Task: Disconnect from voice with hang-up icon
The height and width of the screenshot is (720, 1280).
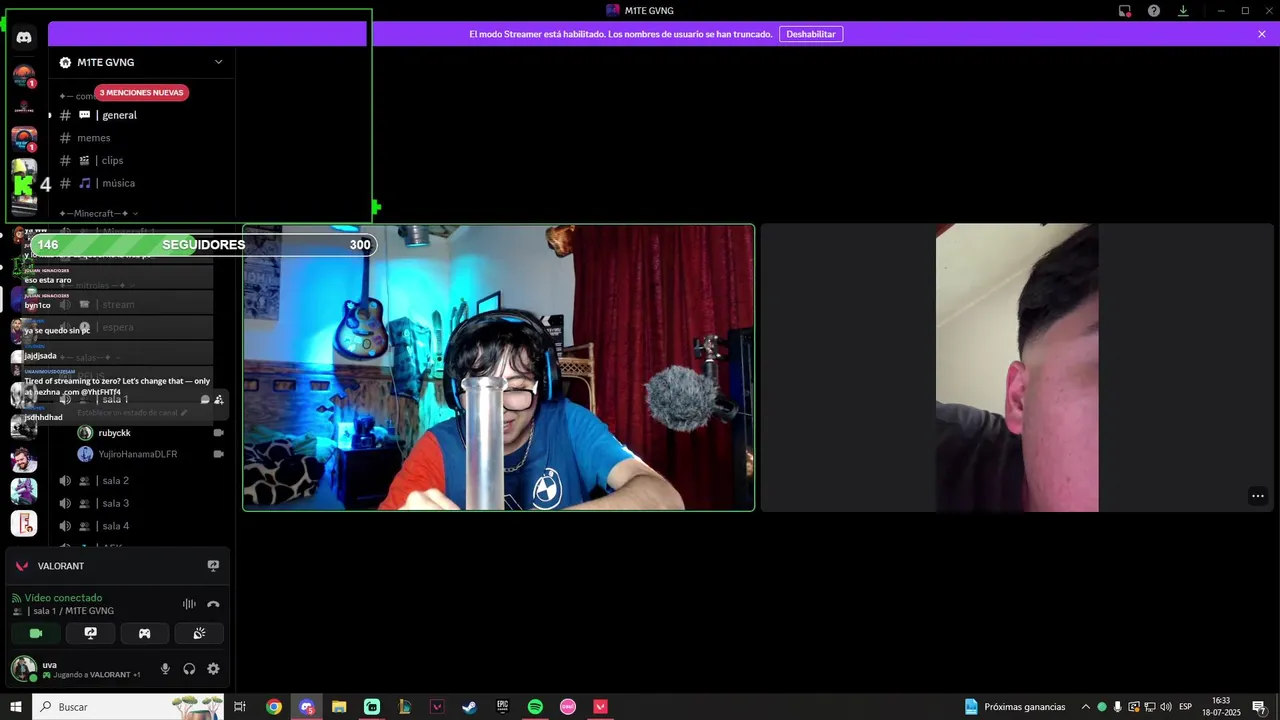Action: [x=213, y=604]
